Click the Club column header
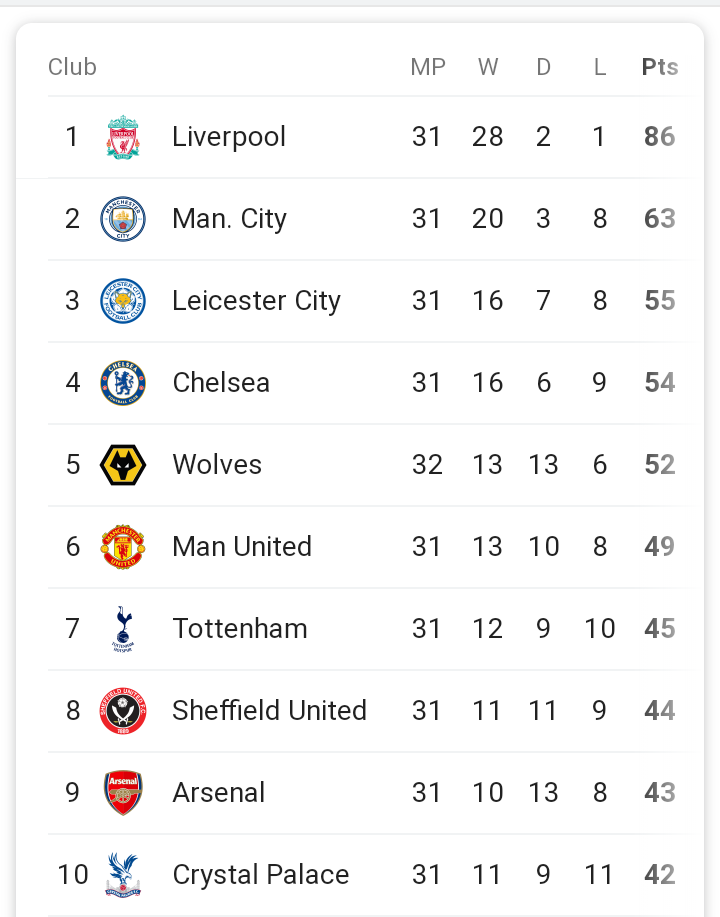The image size is (720, 917). point(72,67)
